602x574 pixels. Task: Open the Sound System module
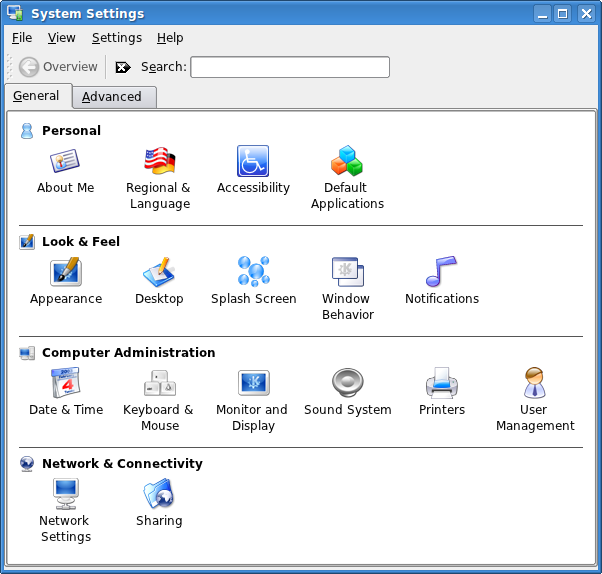(x=347, y=392)
